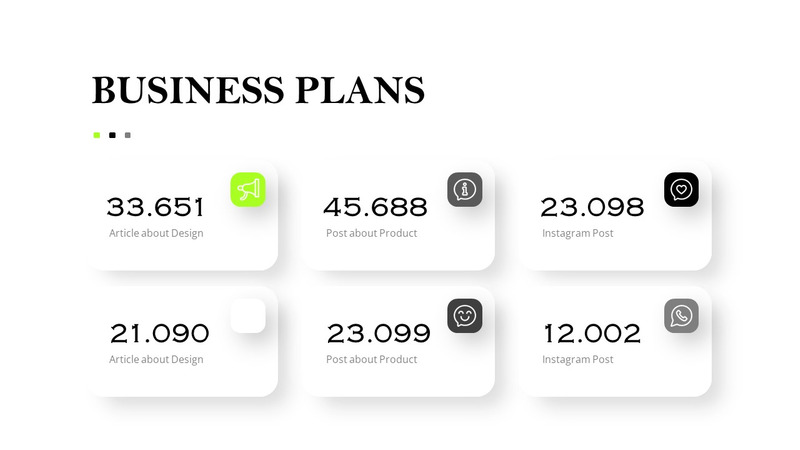800x450 pixels.
Task: Click the green megaphone icon
Action: pos(248,189)
